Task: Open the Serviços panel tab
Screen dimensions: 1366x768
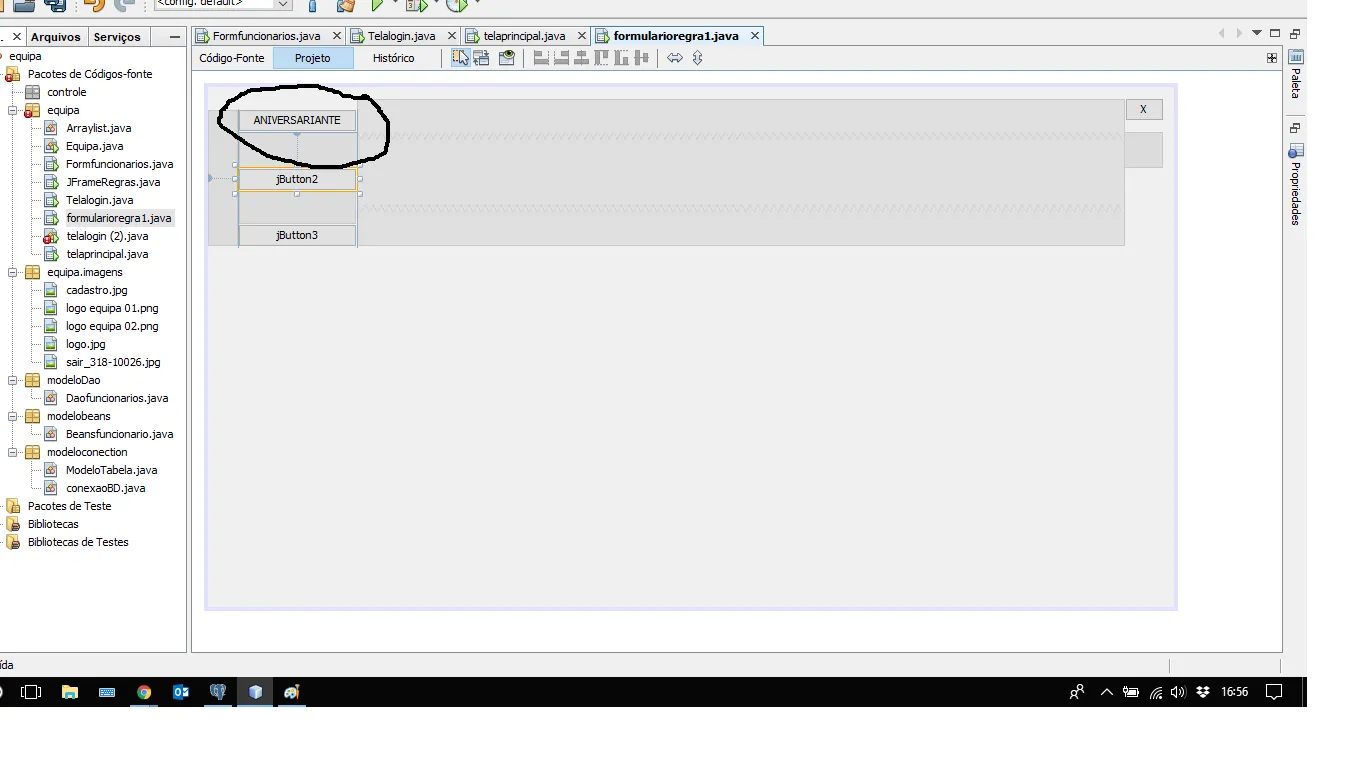Action: coord(117,37)
